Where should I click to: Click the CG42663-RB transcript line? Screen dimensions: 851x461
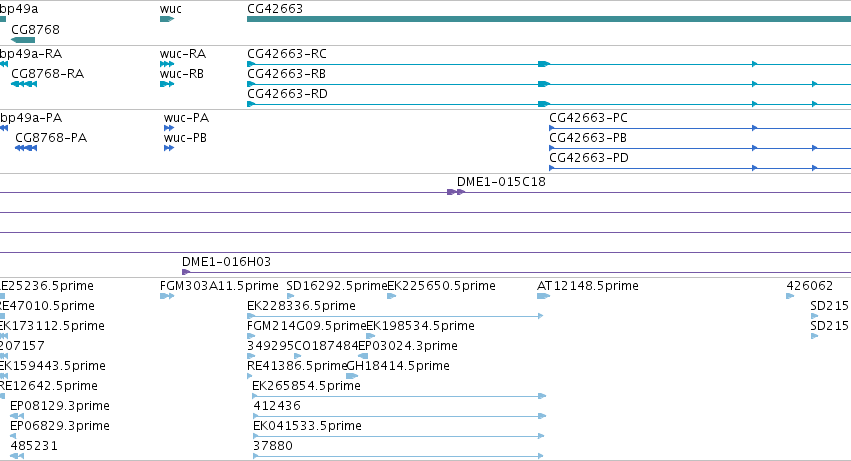point(549,84)
